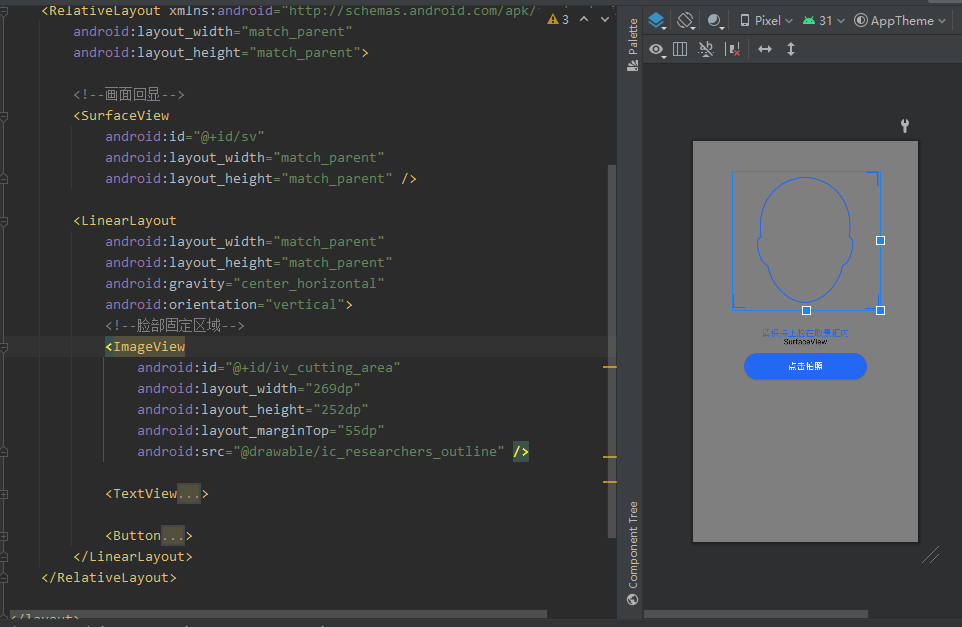Screen dimensions: 962x627
Task: Click the vertical expand arrow icon
Action: point(791,48)
